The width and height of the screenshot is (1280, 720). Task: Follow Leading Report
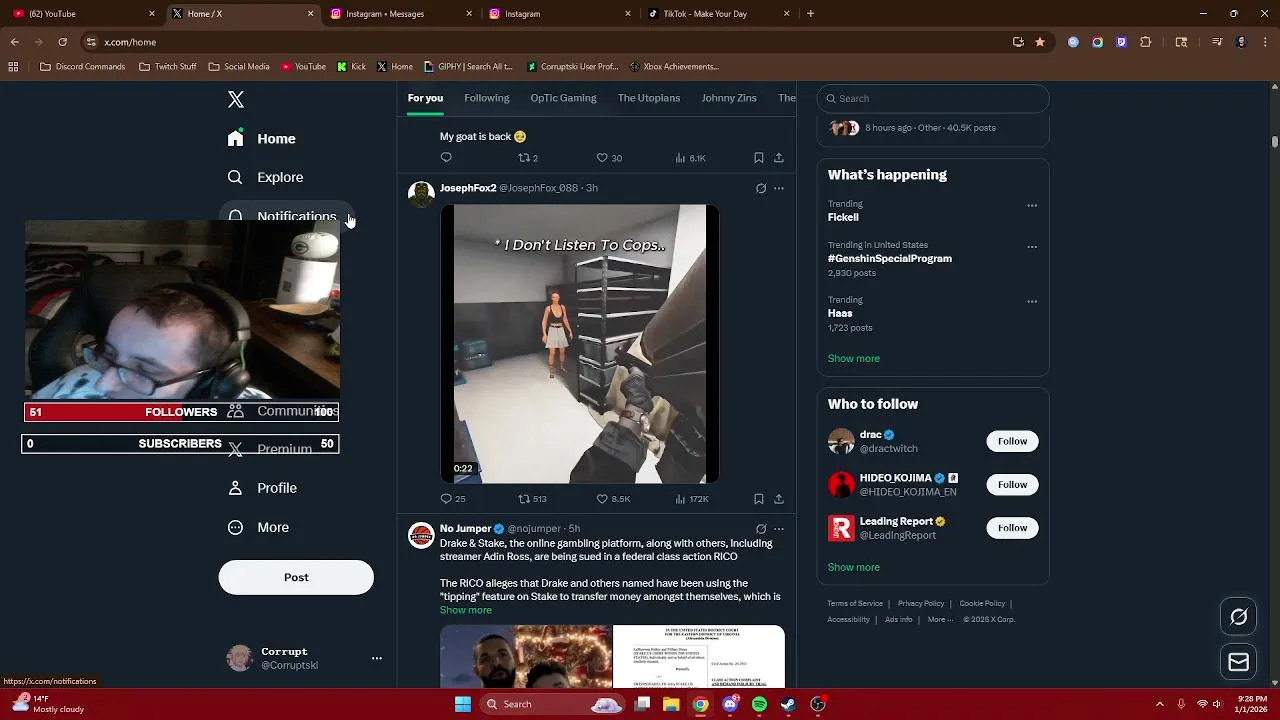[x=1012, y=527]
